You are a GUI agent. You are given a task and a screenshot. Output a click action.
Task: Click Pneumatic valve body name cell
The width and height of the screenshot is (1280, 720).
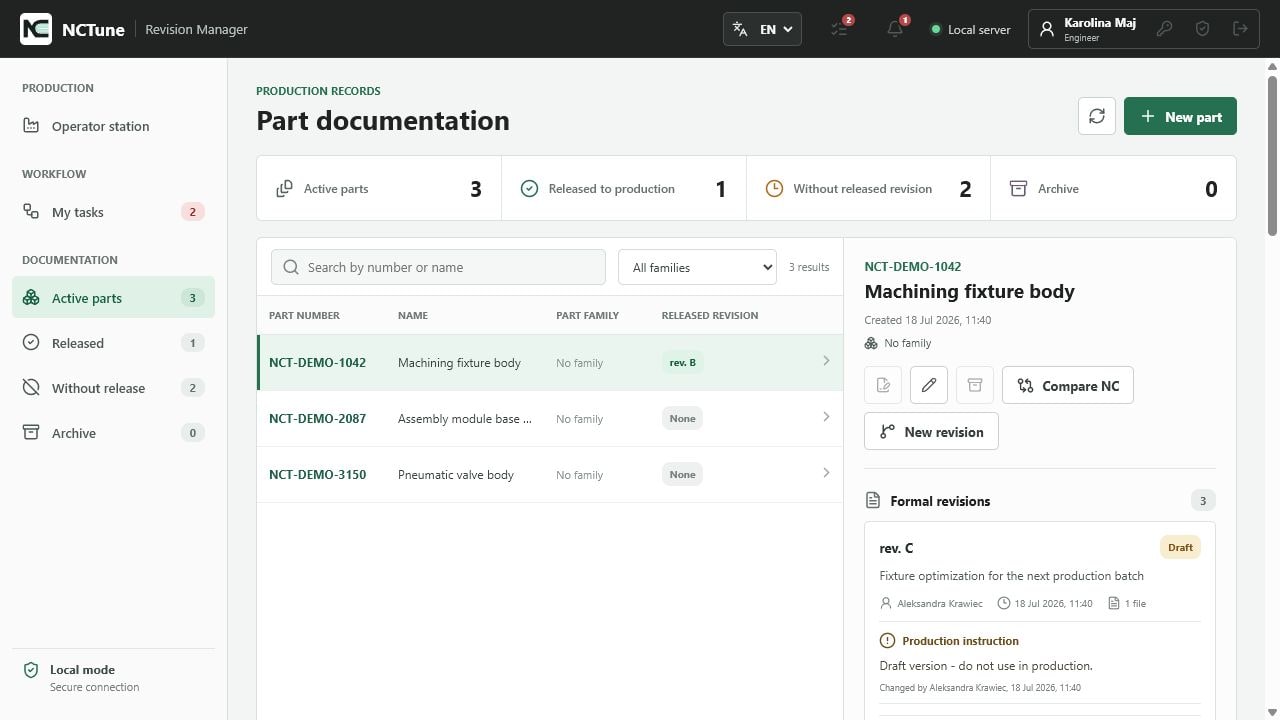pos(456,474)
